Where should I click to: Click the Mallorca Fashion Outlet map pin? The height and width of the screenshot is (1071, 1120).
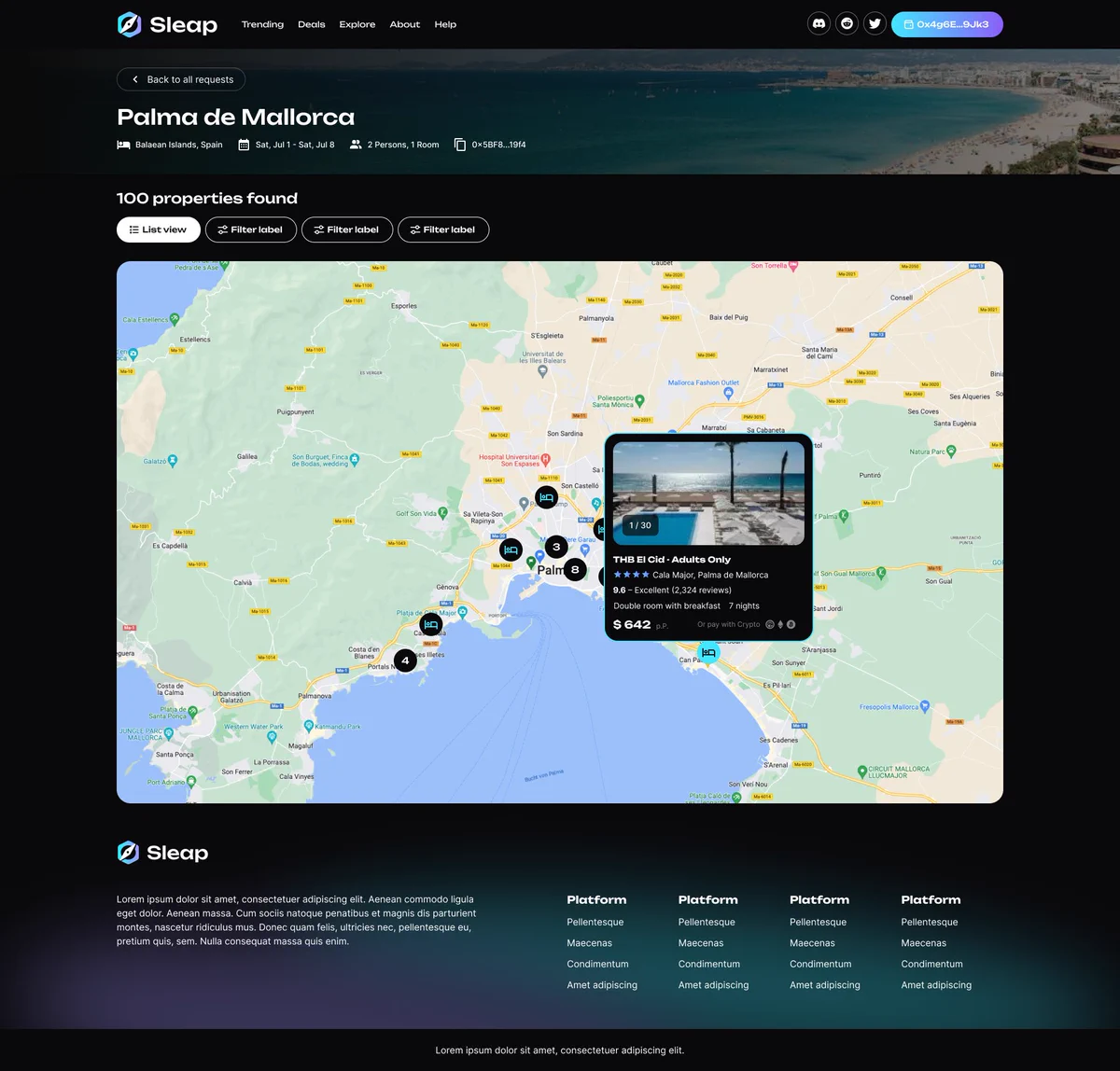729,393
